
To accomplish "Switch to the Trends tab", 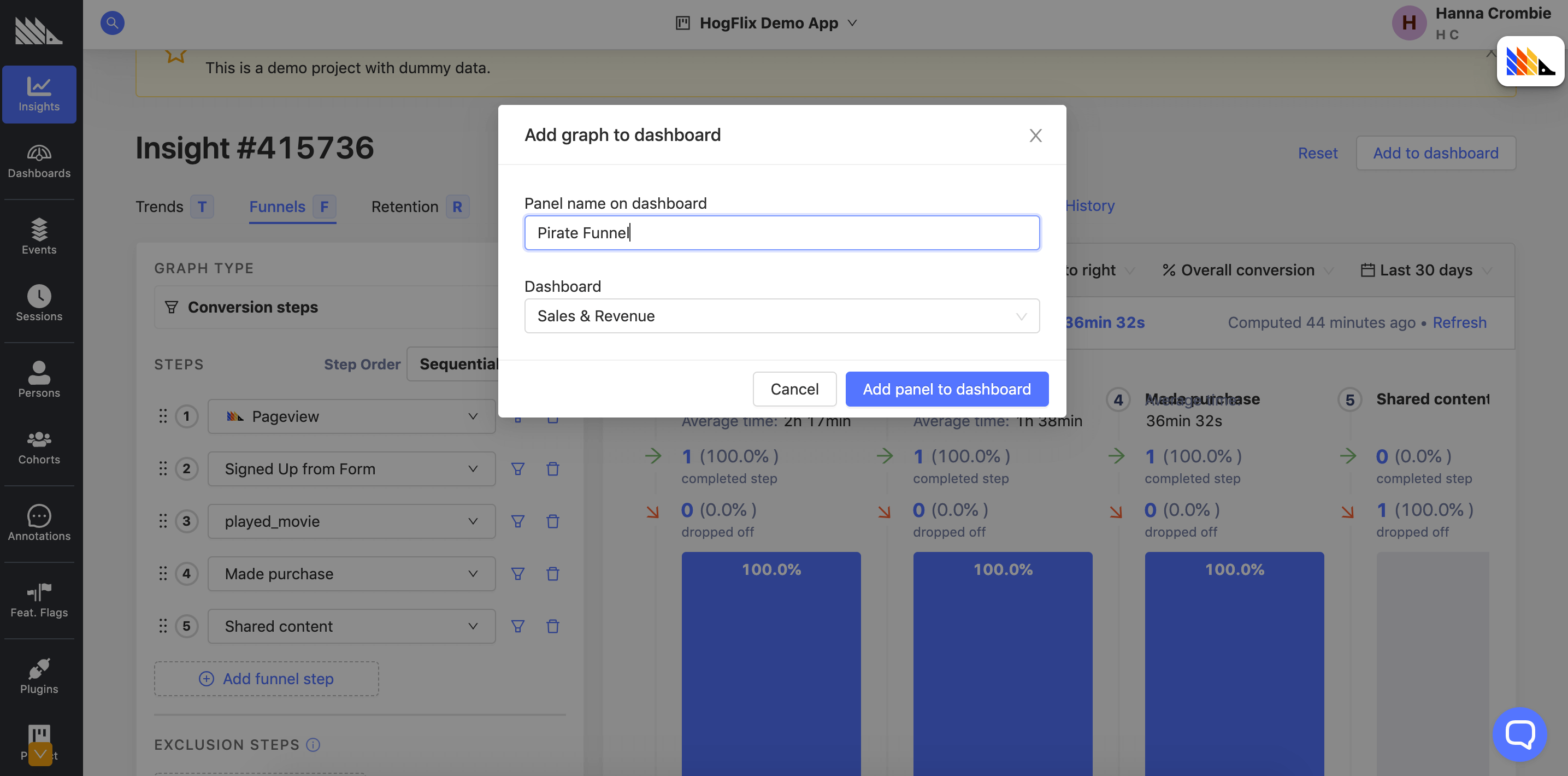I will (160, 207).
